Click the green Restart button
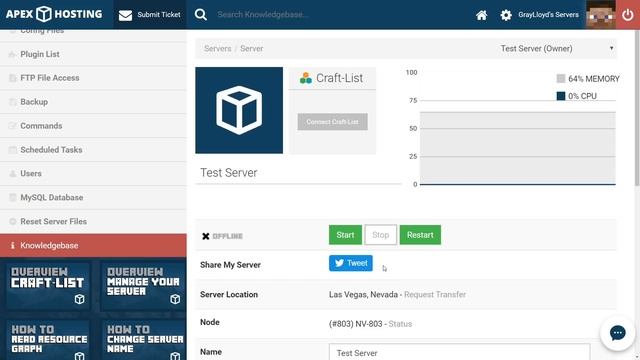 420,235
